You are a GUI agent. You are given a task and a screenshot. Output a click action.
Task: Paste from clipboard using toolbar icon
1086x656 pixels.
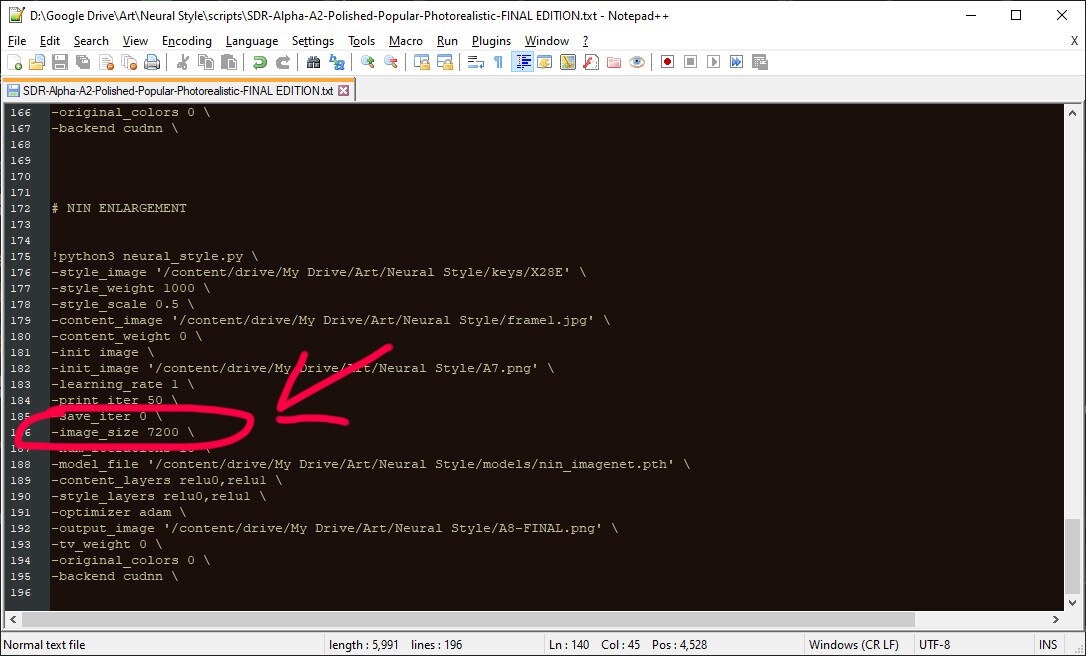(x=229, y=62)
